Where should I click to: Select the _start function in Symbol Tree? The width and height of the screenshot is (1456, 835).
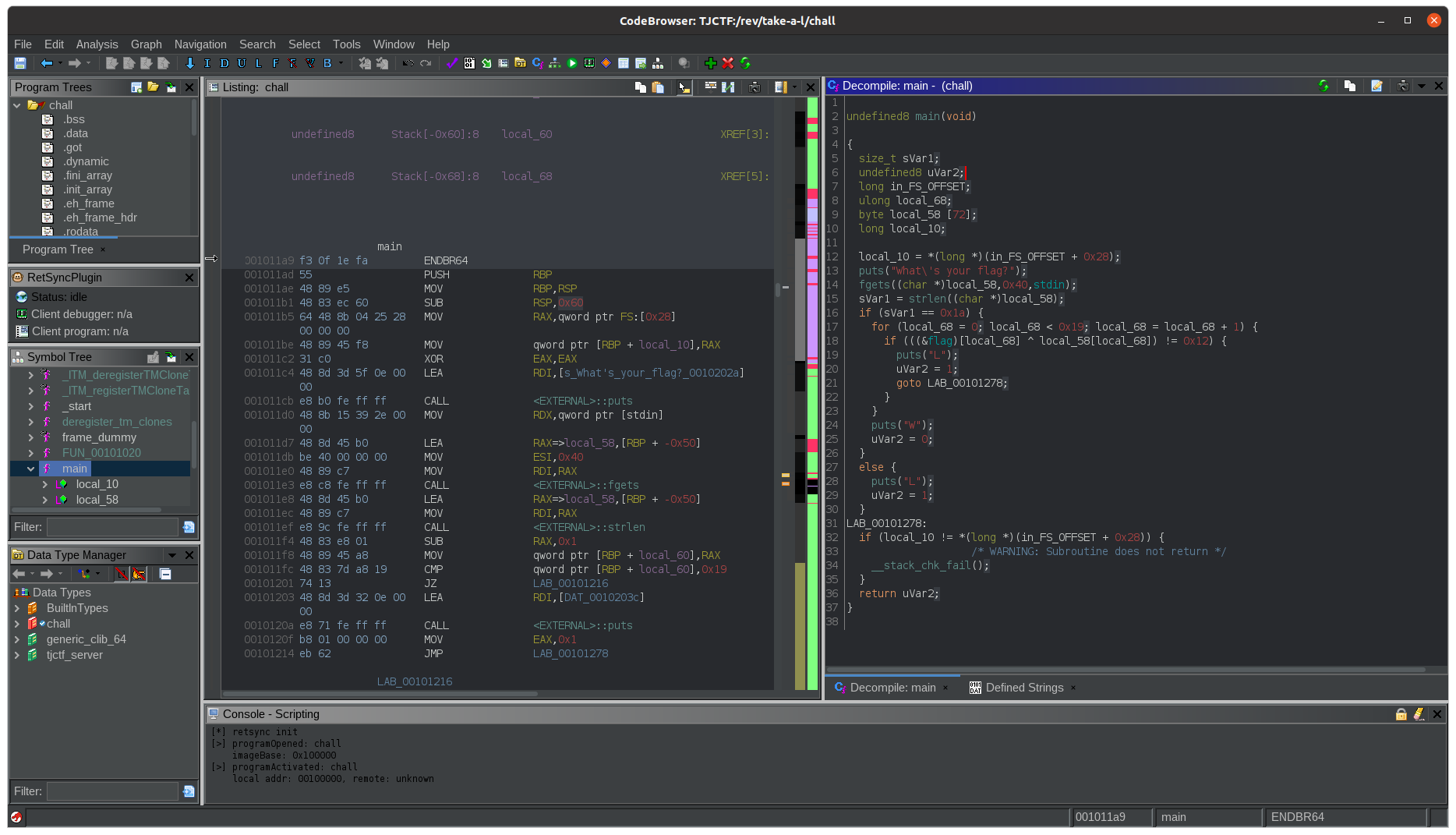coord(76,406)
